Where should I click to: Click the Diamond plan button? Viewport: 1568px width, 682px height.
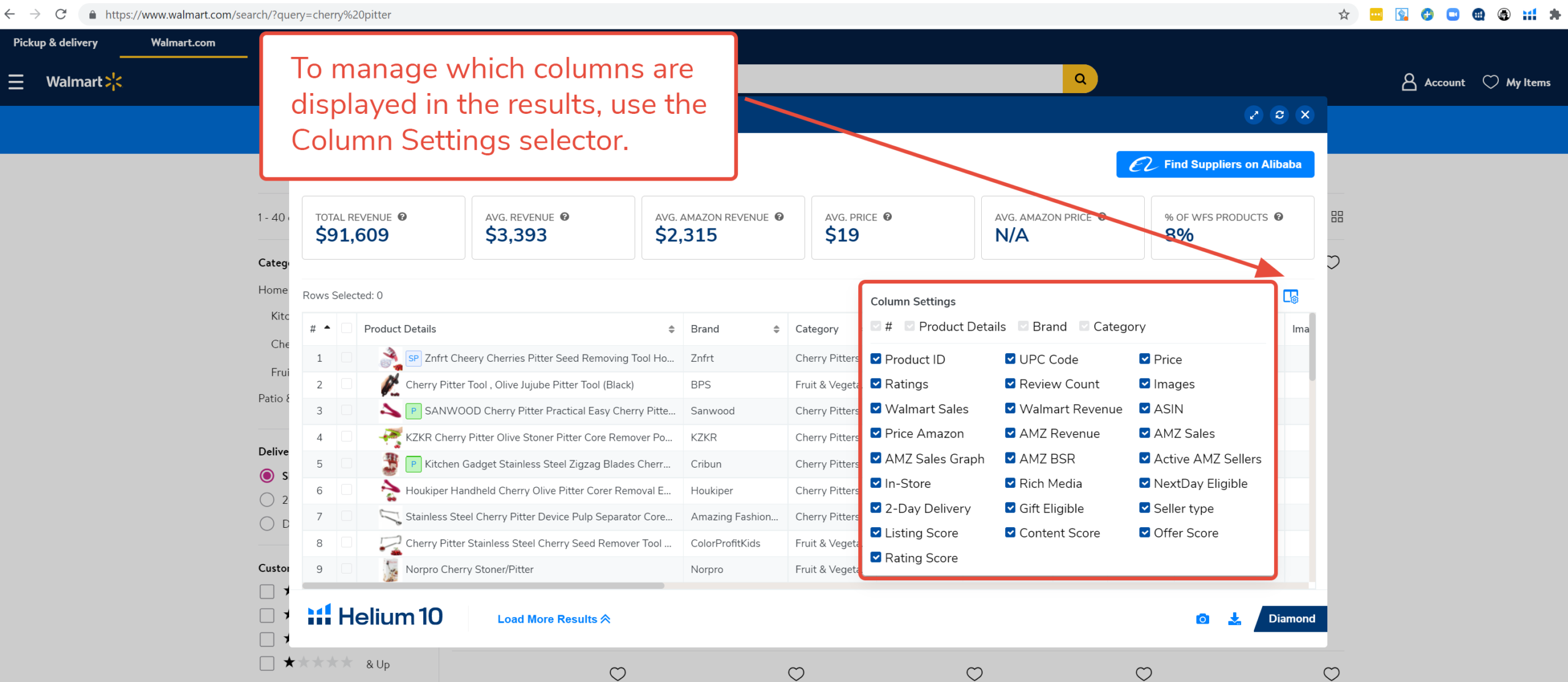[1291, 619]
